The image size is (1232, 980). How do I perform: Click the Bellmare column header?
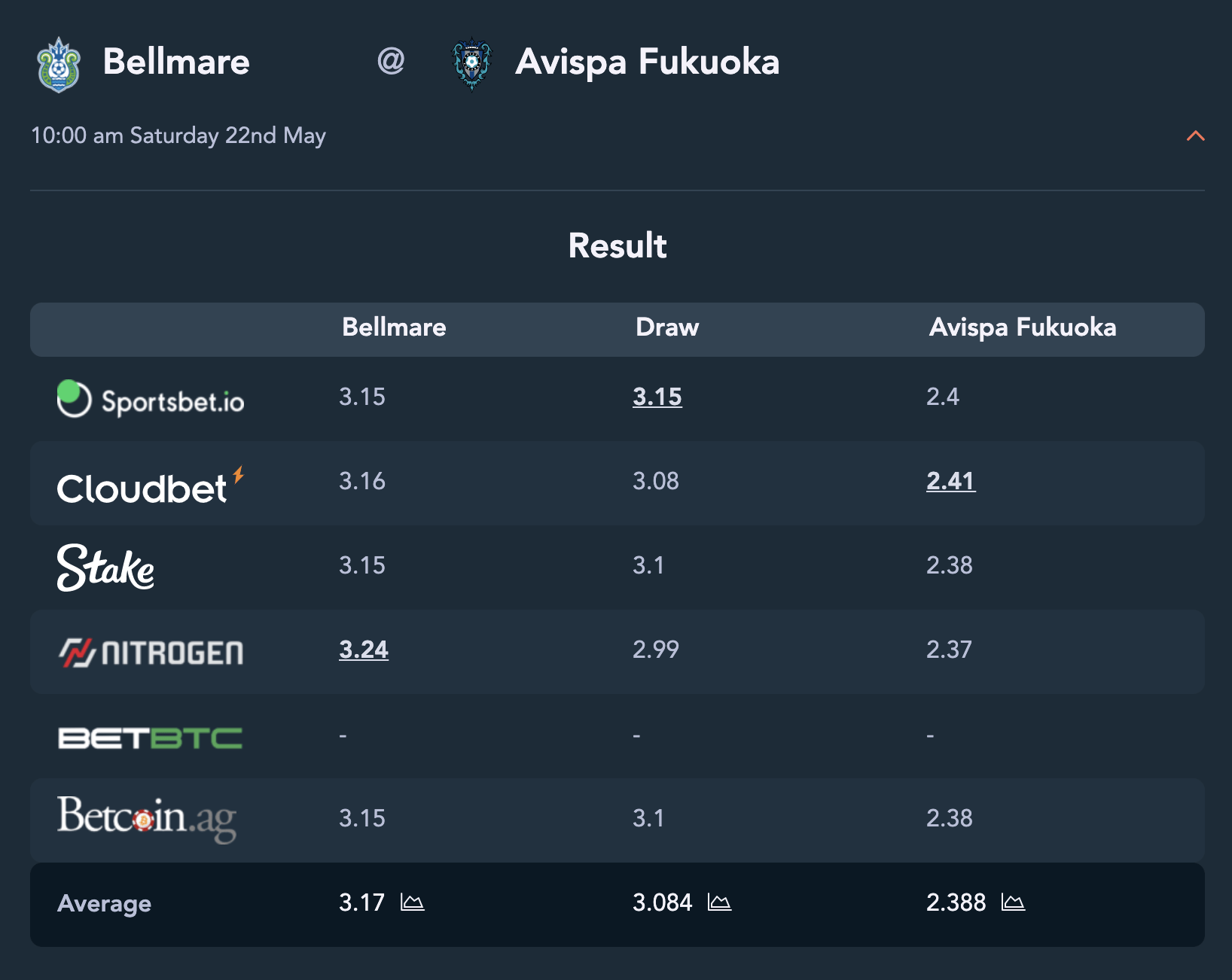coord(394,327)
